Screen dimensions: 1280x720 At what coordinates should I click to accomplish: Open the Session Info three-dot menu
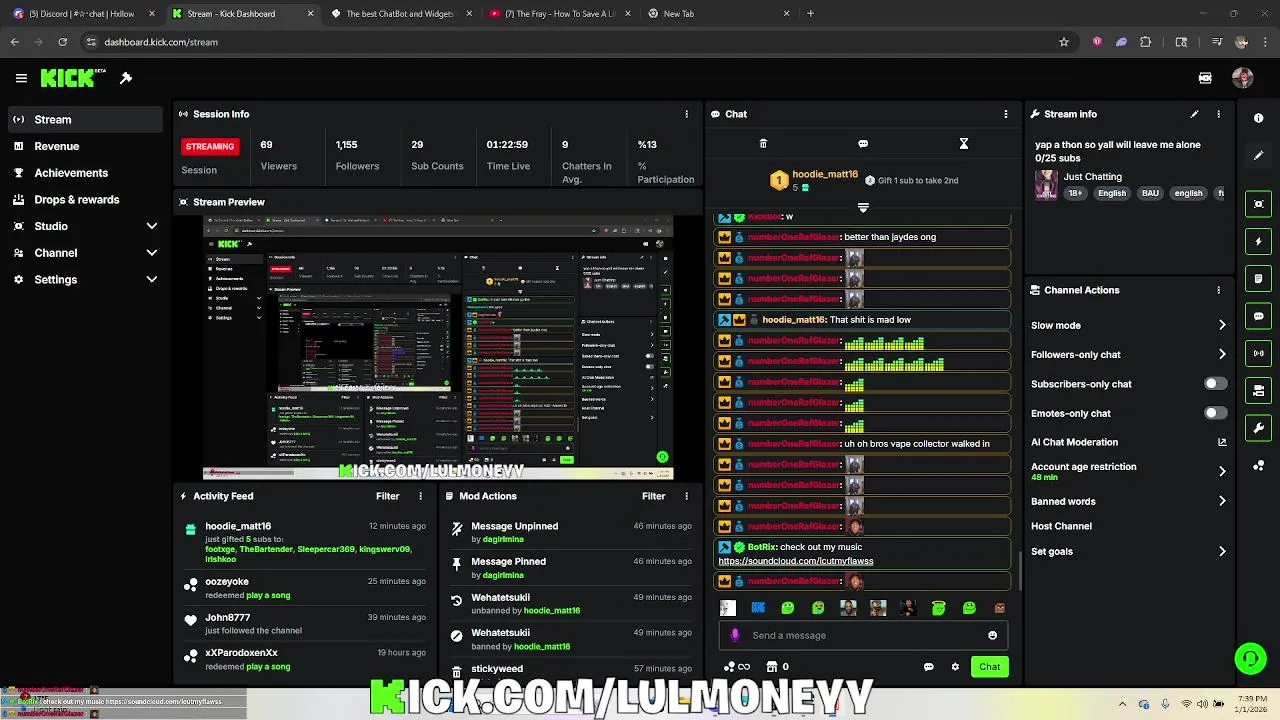[x=686, y=114]
